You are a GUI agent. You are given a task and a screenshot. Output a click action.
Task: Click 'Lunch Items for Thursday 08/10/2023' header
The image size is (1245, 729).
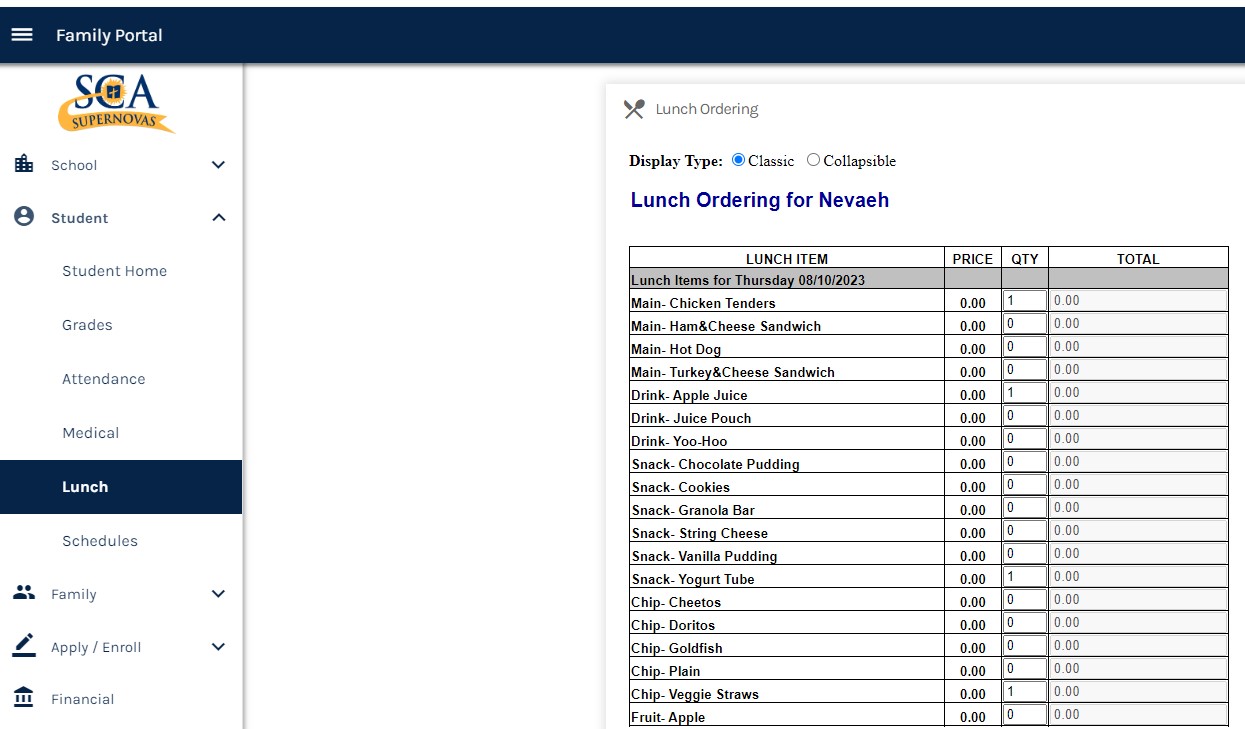coord(748,280)
